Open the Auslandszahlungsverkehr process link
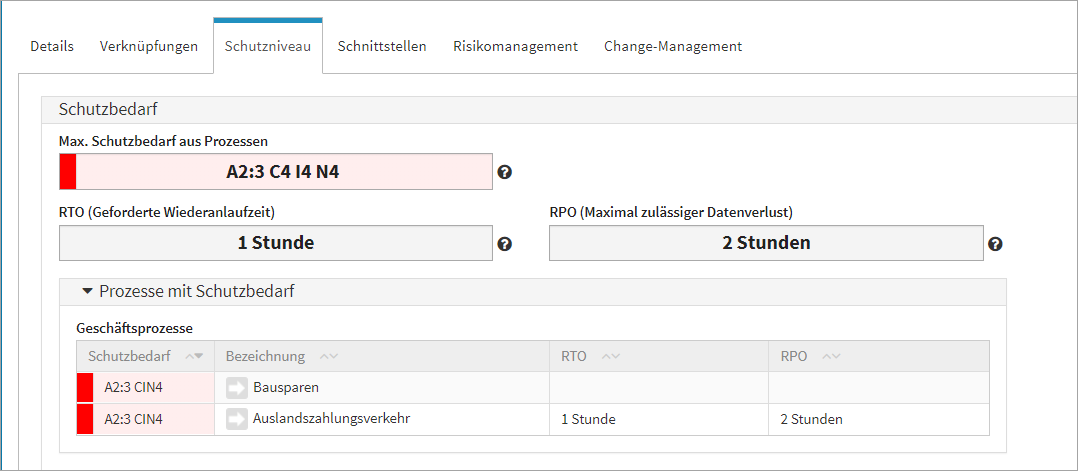1078x471 pixels. click(331, 420)
